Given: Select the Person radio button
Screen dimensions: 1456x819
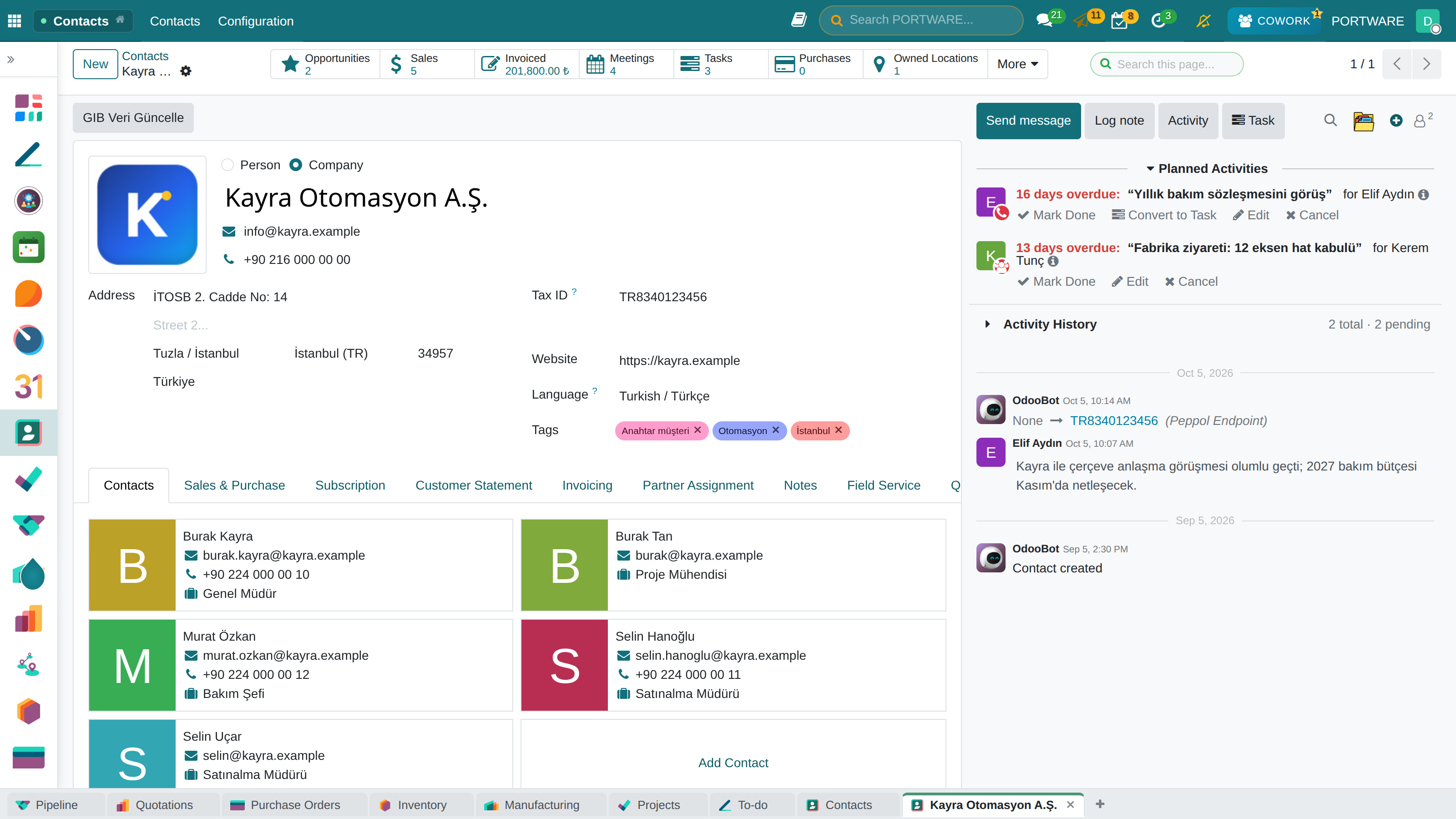Looking at the screenshot, I should [227, 165].
